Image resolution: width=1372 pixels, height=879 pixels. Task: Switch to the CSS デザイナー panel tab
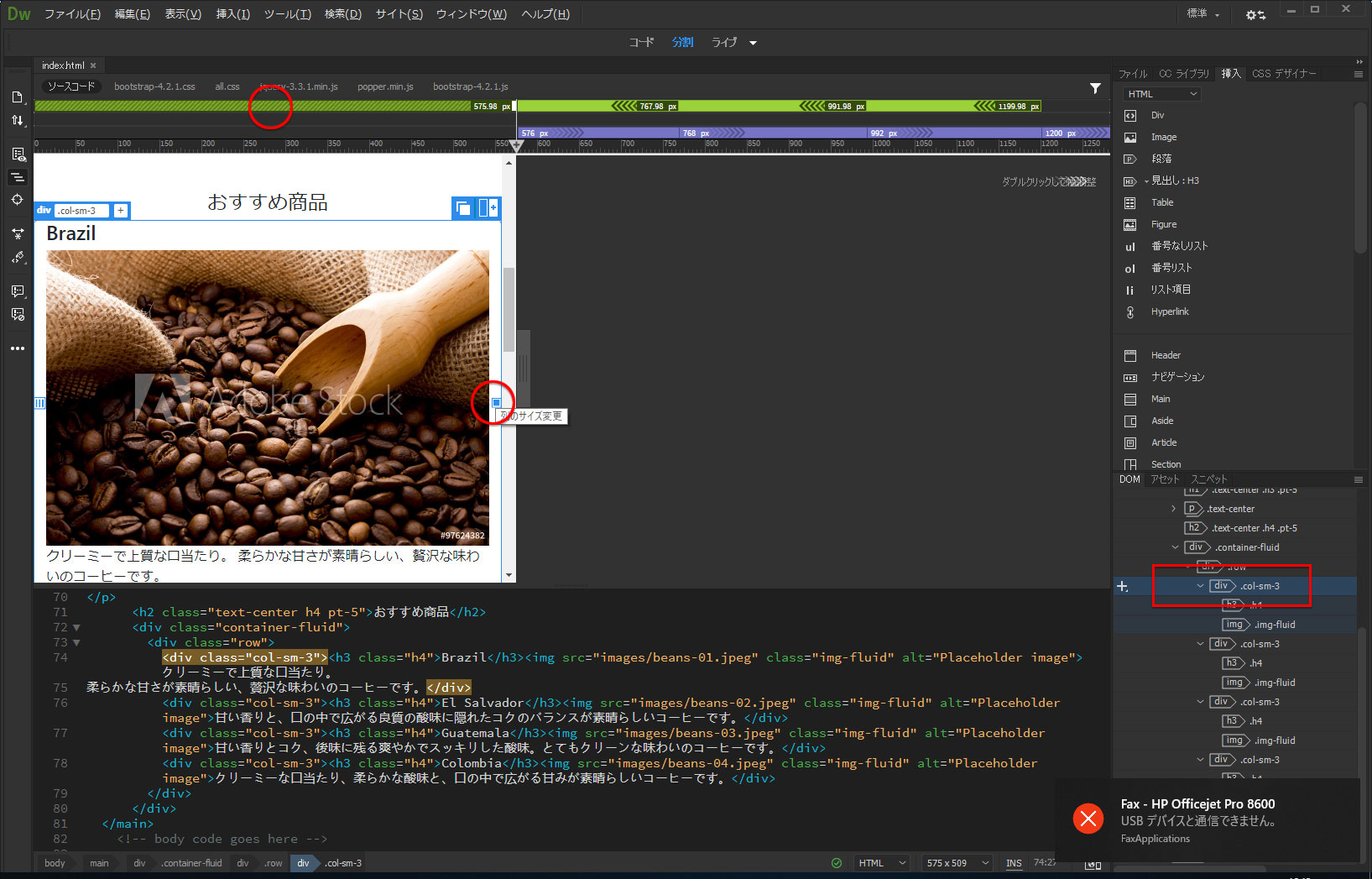click(x=1283, y=74)
